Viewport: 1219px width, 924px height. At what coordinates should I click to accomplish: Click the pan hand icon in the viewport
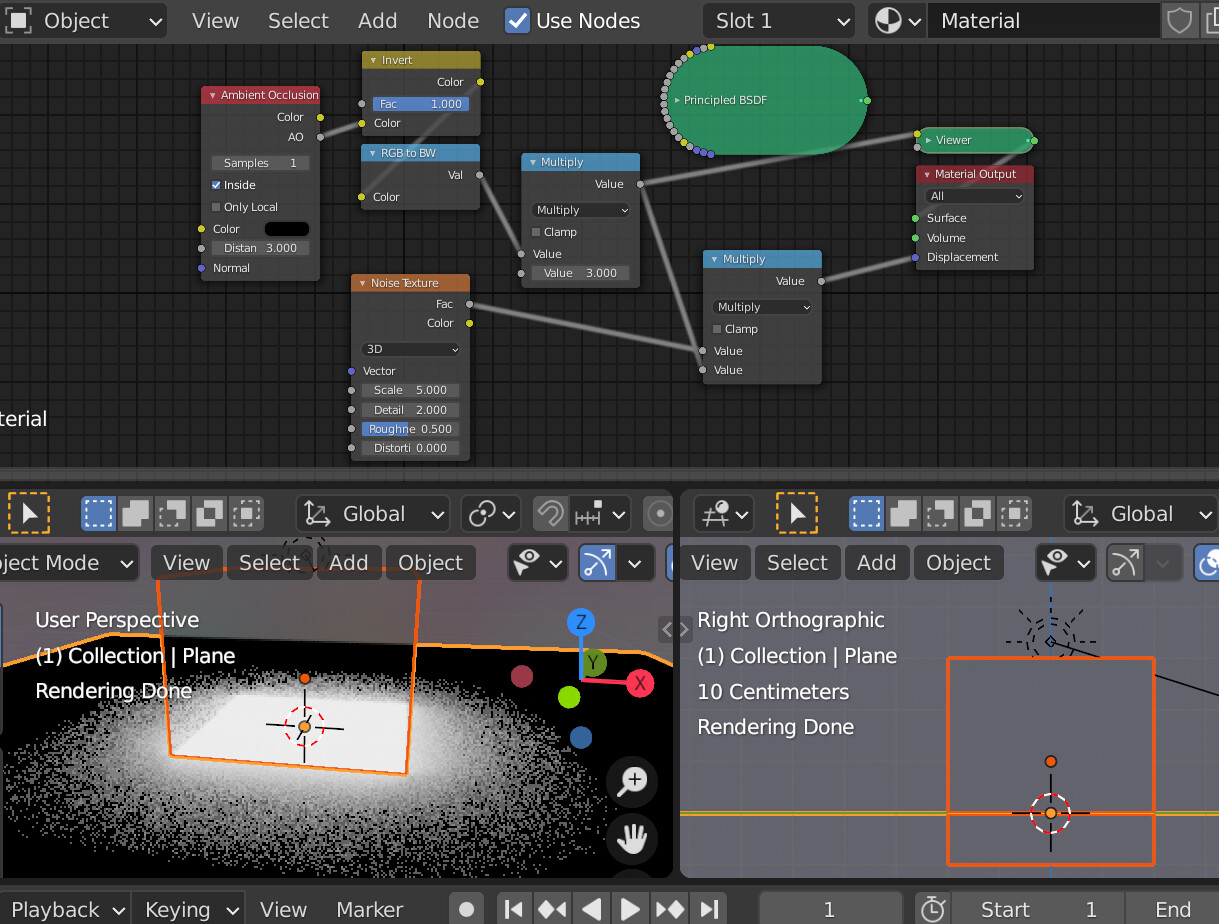pyautogui.click(x=631, y=839)
